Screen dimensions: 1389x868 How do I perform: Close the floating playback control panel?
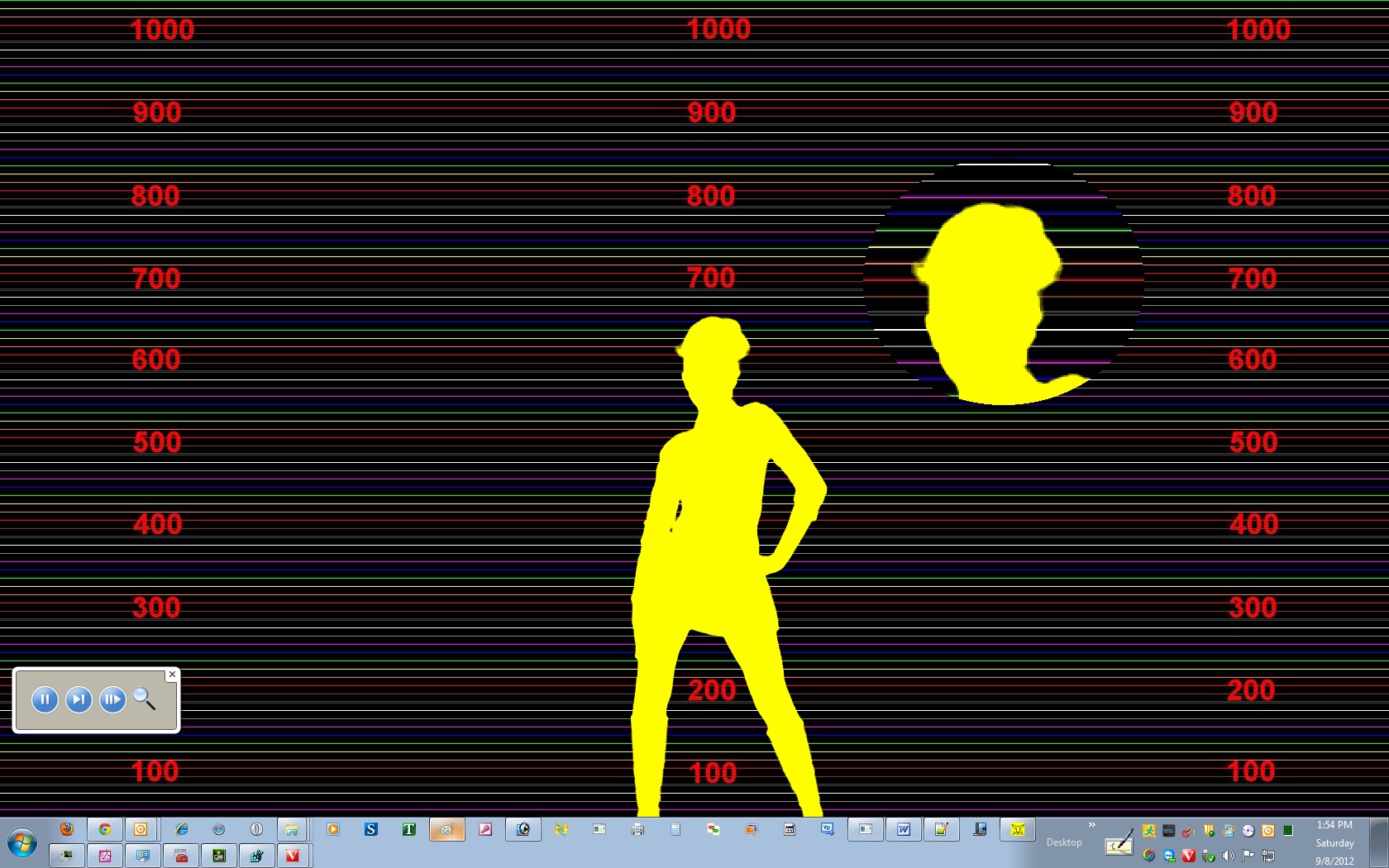tap(172, 675)
